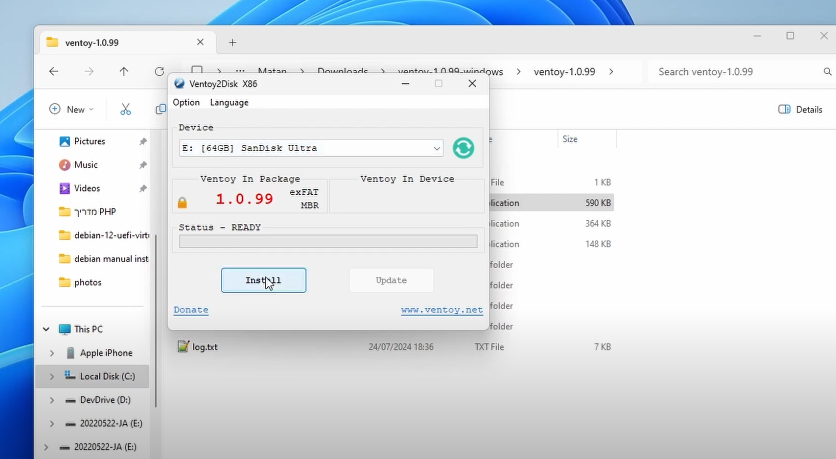Add a new Explorer tab
This screenshot has width=836, height=459.
coord(232,43)
